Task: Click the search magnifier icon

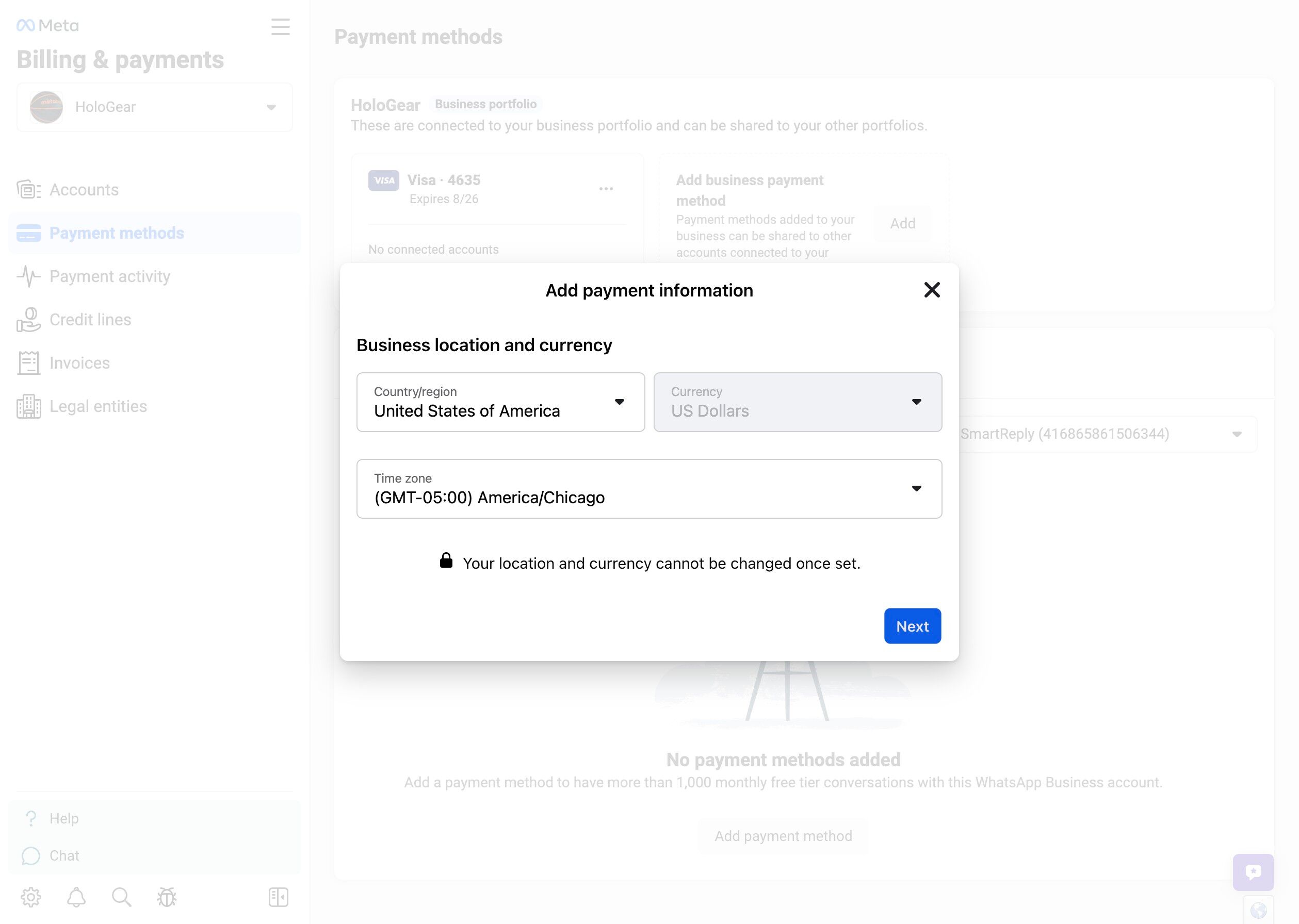Action: pos(121,897)
